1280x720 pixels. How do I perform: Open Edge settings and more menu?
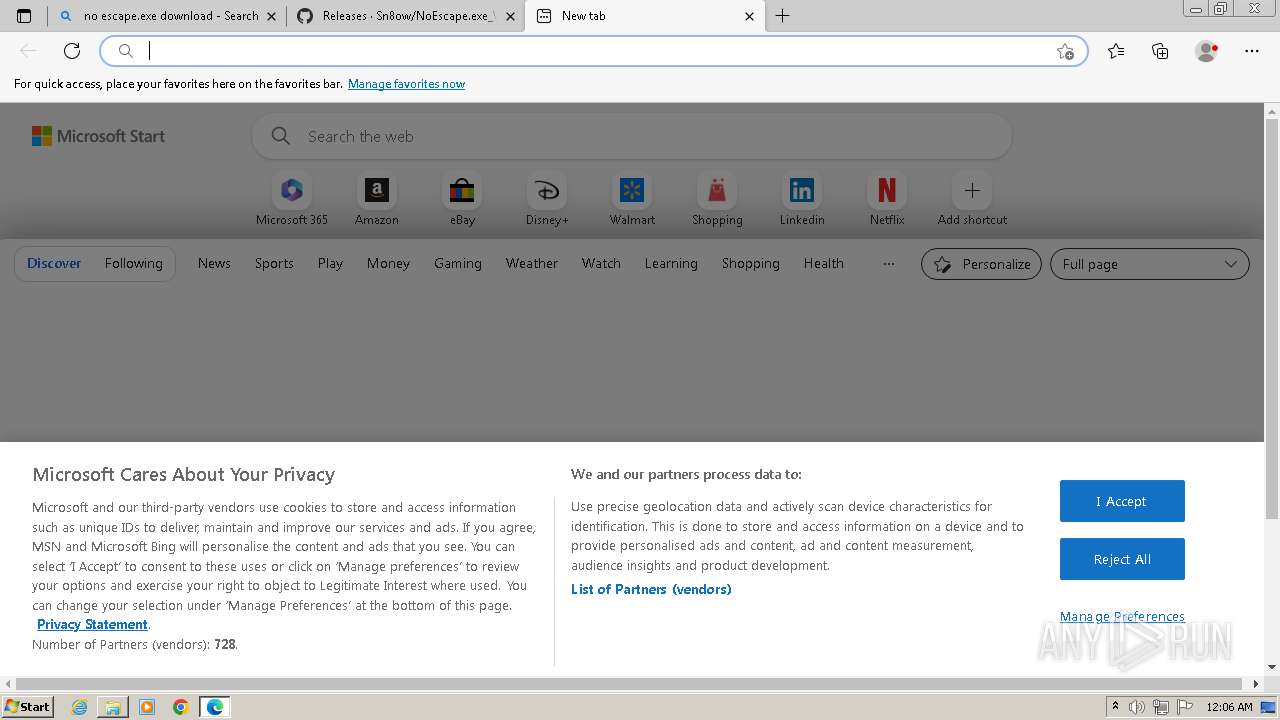1252,51
